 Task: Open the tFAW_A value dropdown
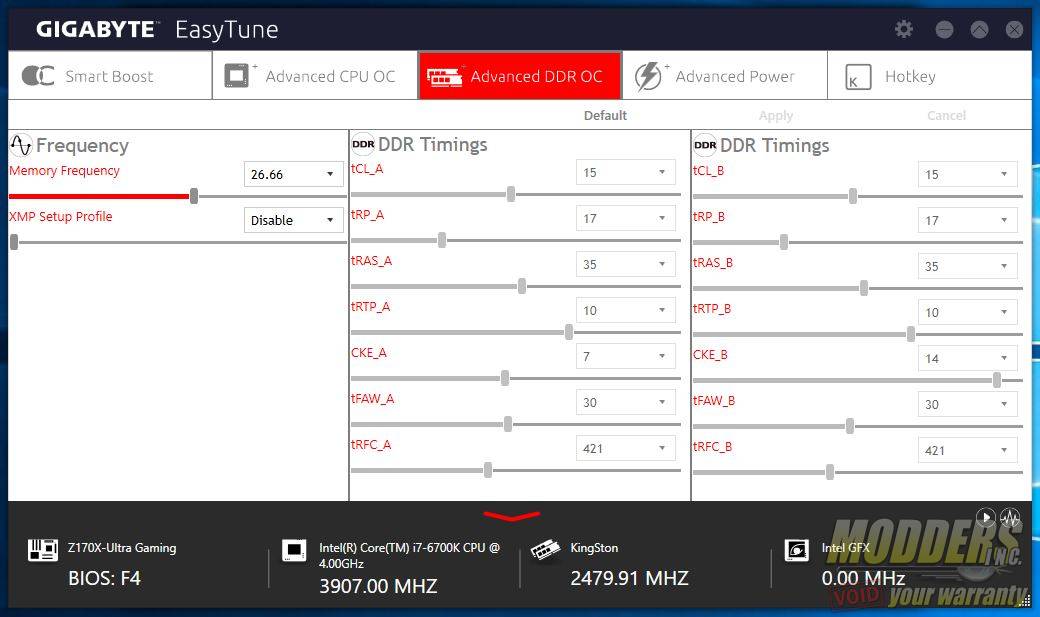coord(625,402)
